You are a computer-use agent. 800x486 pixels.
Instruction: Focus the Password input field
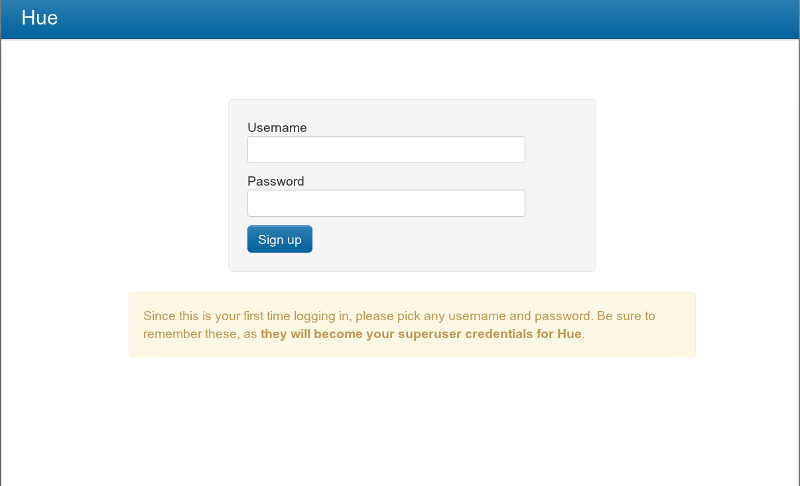pos(385,204)
